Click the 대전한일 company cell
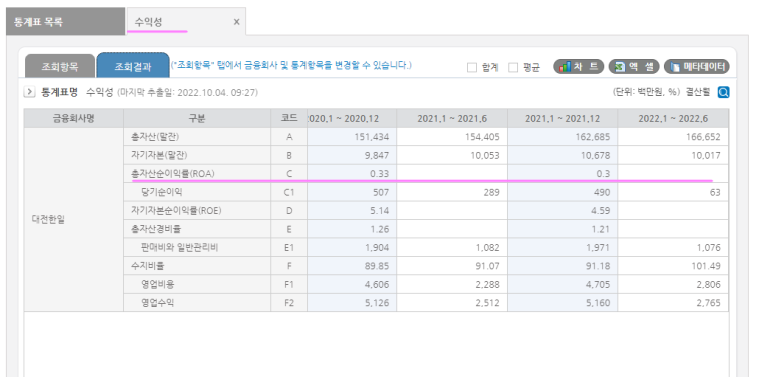 click(x=74, y=220)
